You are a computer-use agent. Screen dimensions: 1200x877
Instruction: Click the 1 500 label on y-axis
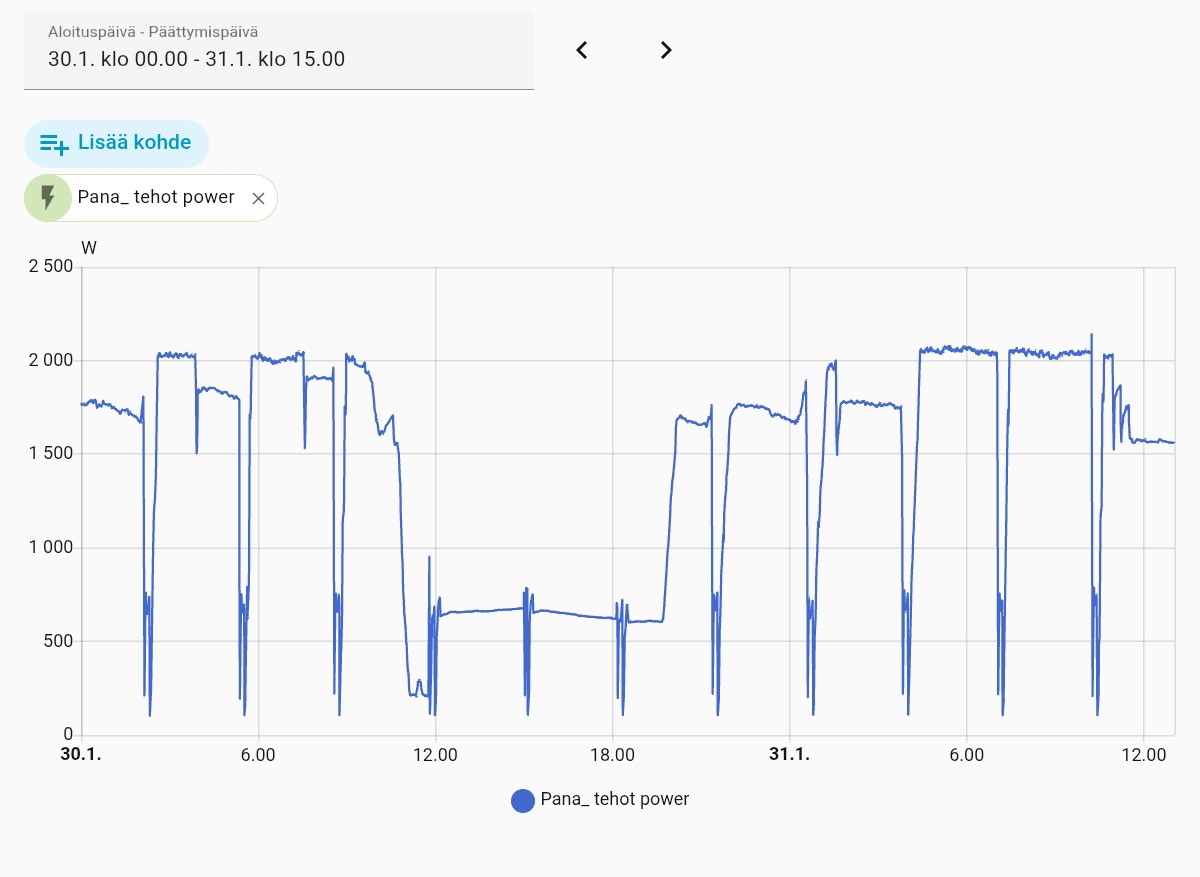tap(50, 453)
